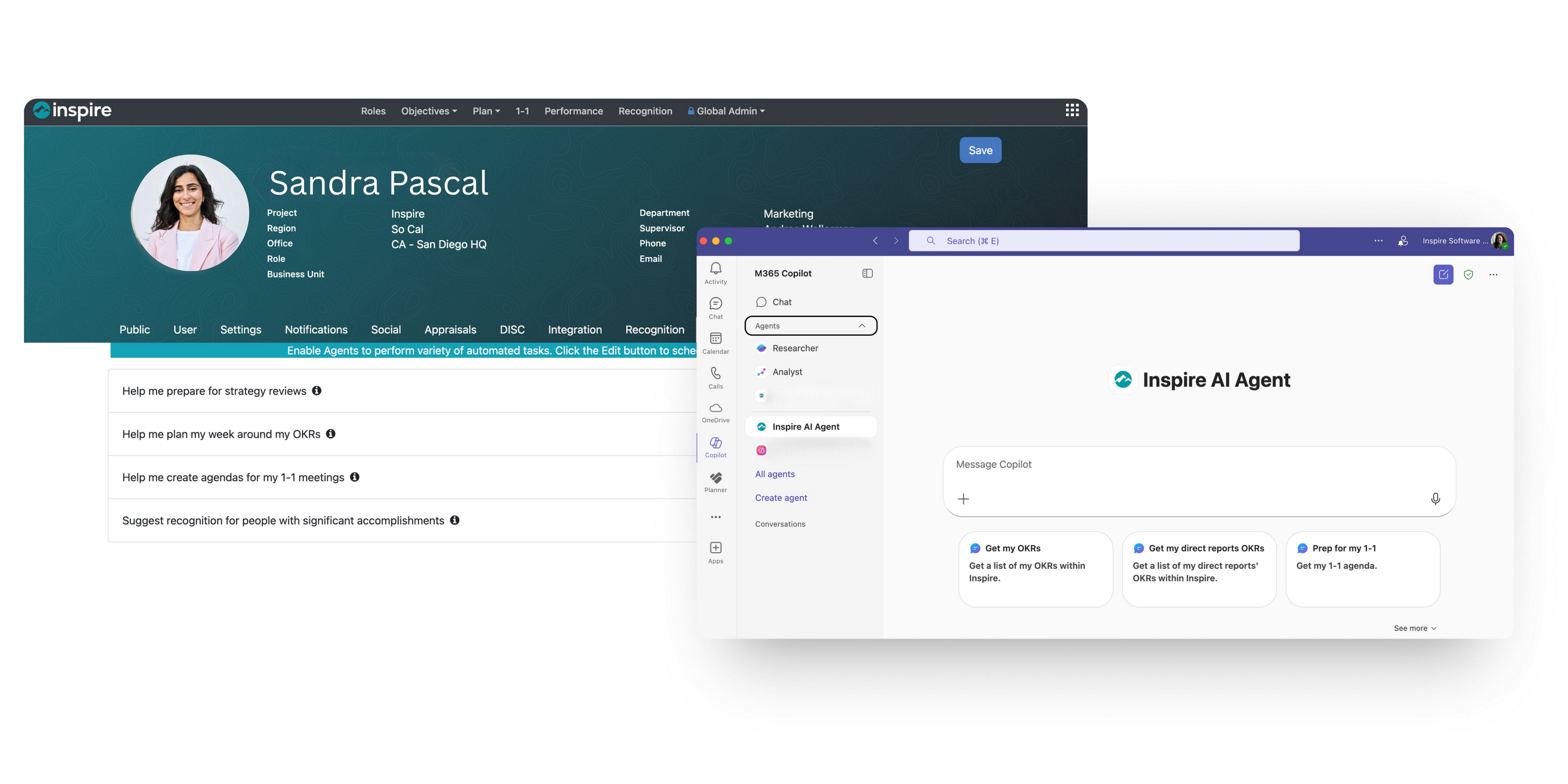Open OneDrive from the Teams sidebar

coord(715,411)
